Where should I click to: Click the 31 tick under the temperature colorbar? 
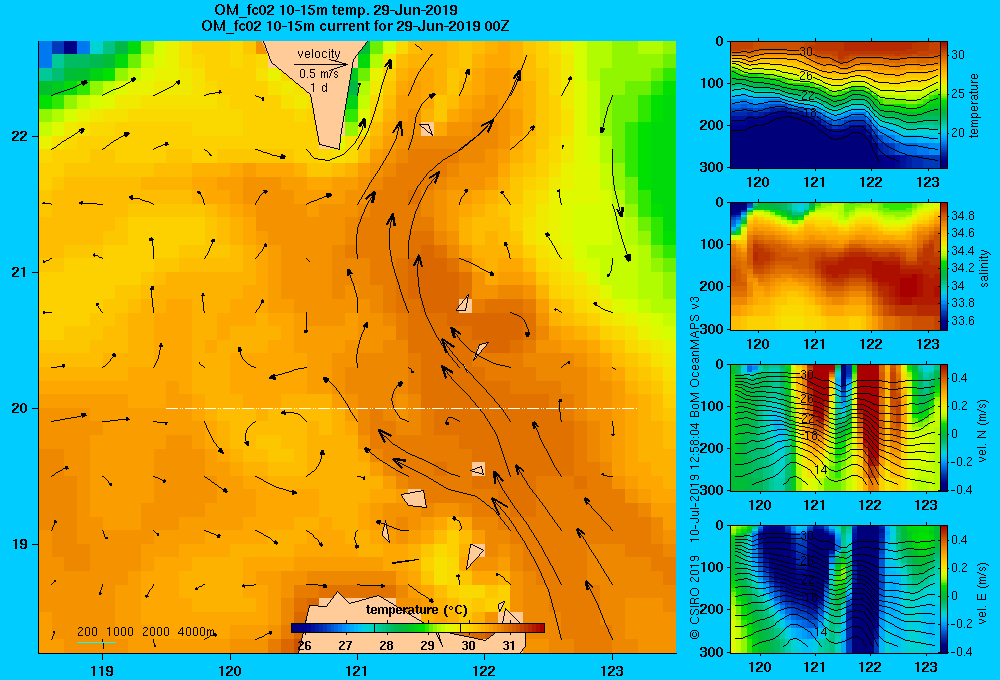(x=509, y=646)
